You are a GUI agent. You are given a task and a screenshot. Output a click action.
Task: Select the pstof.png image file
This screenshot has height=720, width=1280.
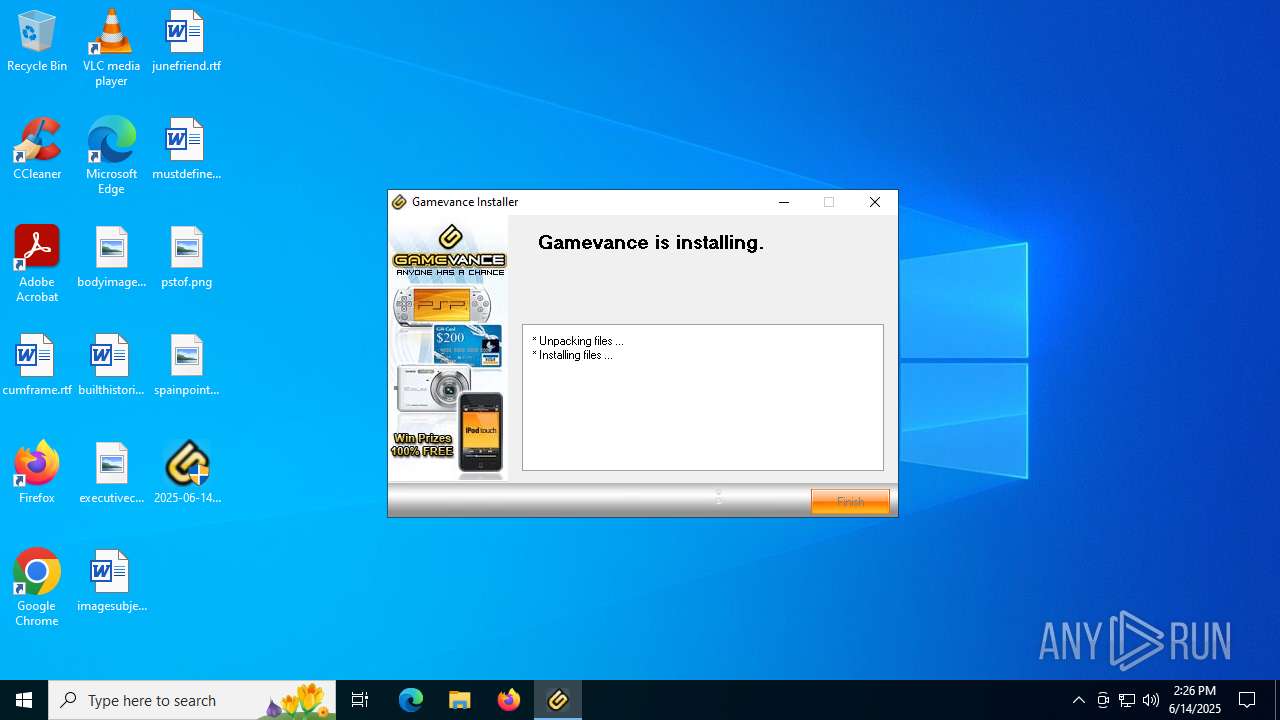coord(186,258)
